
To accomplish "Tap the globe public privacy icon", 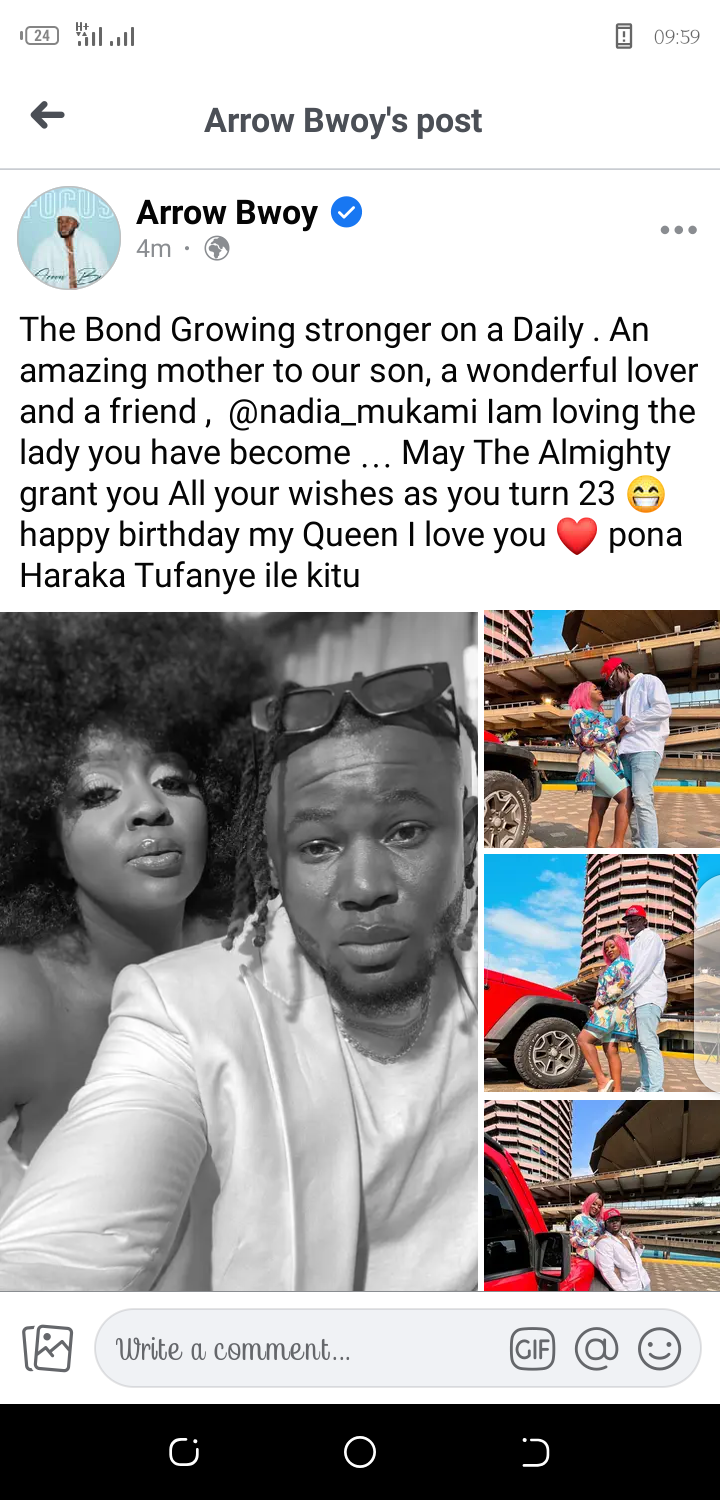I will (x=217, y=249).
